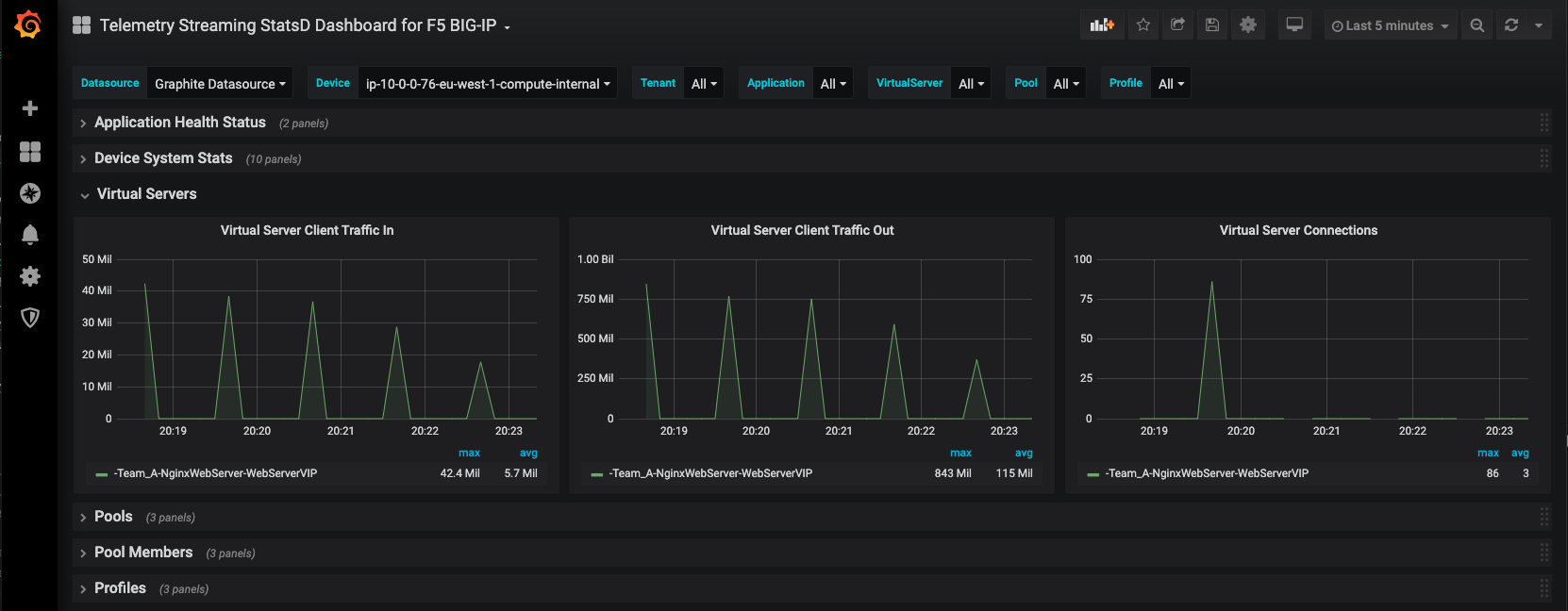Click the Save dashboard icon
Screen dimensions: 1568x611
click(1212, 25)
